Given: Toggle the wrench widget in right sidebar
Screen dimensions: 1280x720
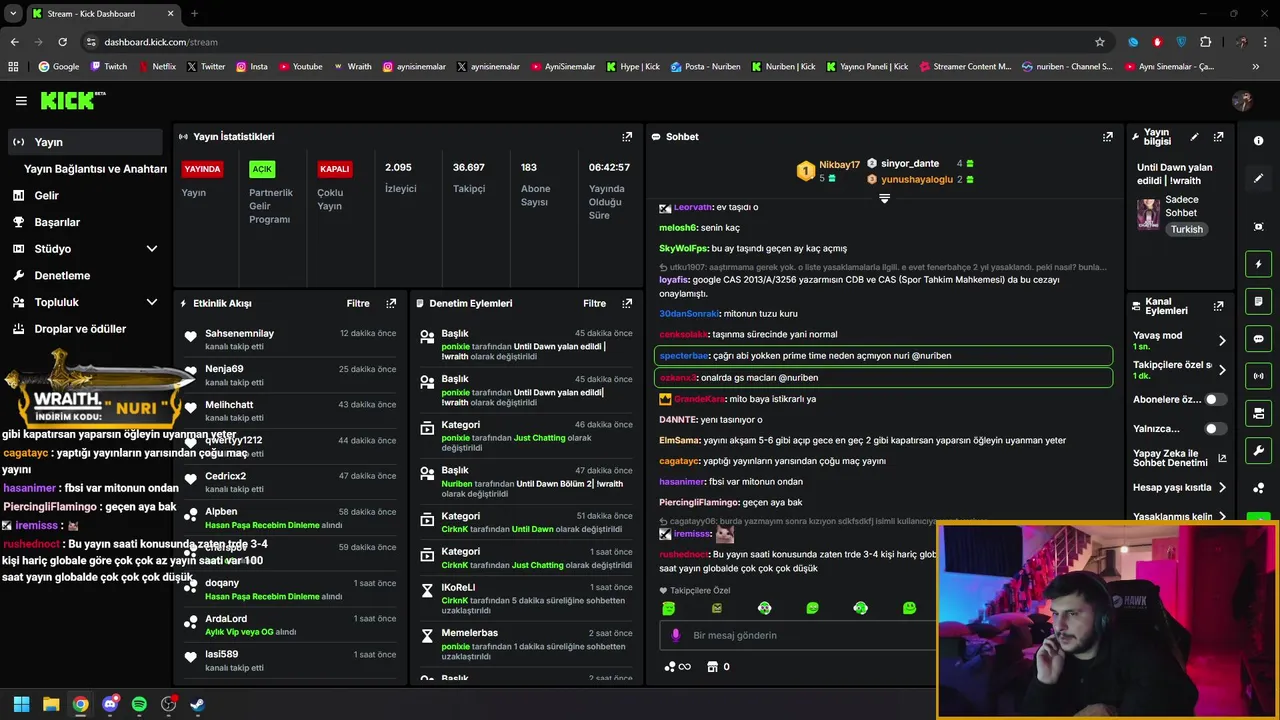Looking at the screenshot, I should (1258, 451).
